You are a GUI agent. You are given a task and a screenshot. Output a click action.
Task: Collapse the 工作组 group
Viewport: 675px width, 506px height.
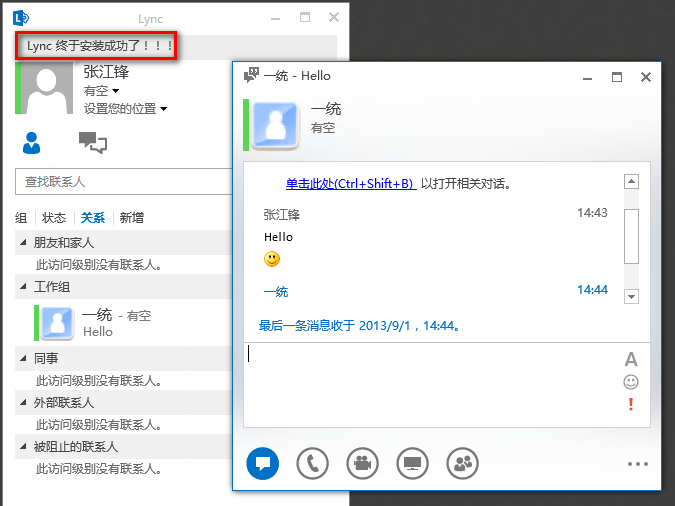[x=23, y=286]
